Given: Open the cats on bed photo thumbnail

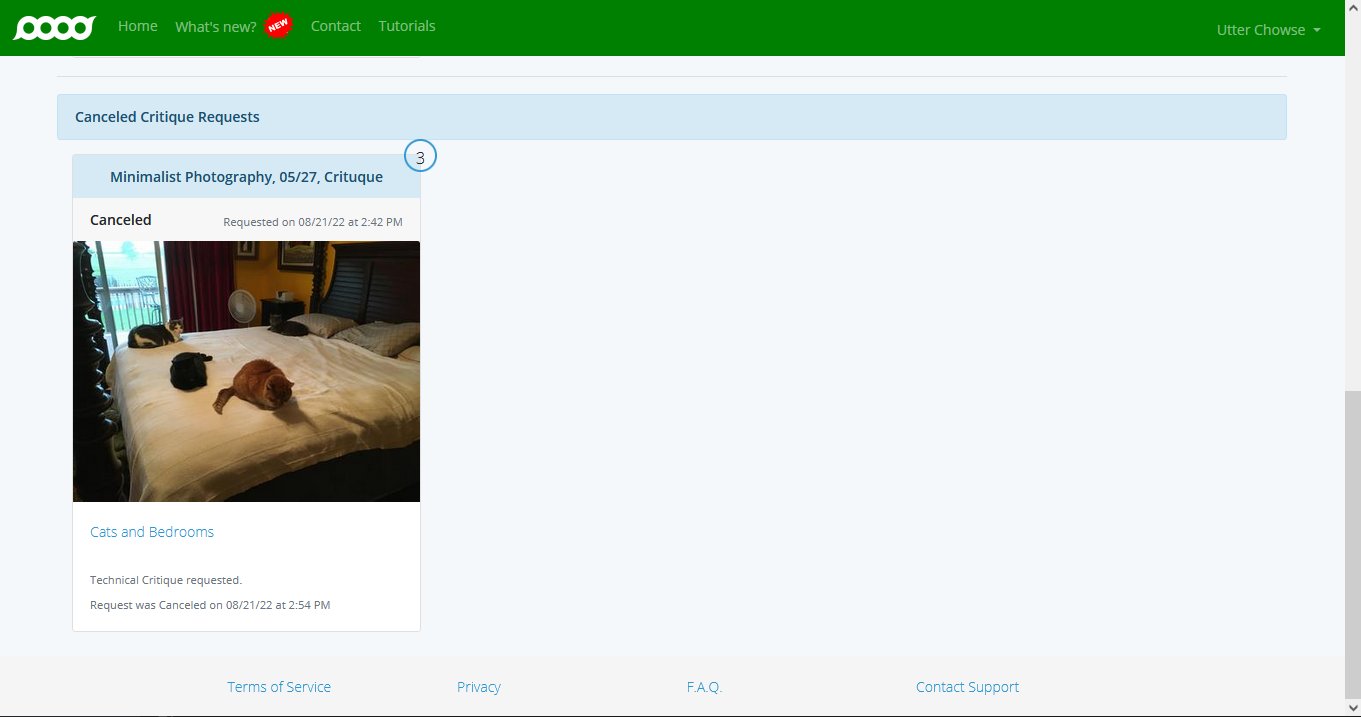Looking at the screenshot, I should click(x=246, y=371).
